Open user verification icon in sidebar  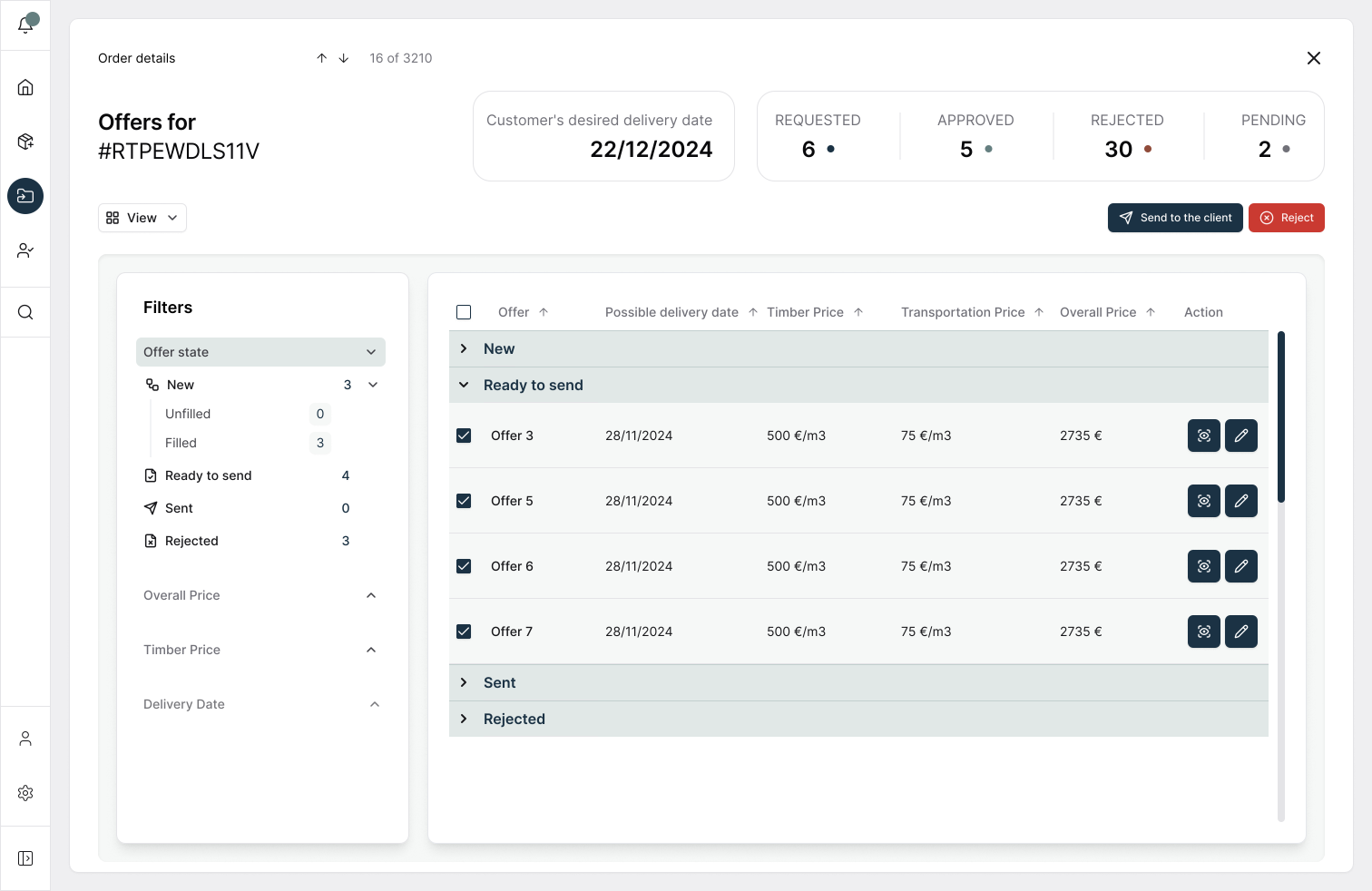25,250
